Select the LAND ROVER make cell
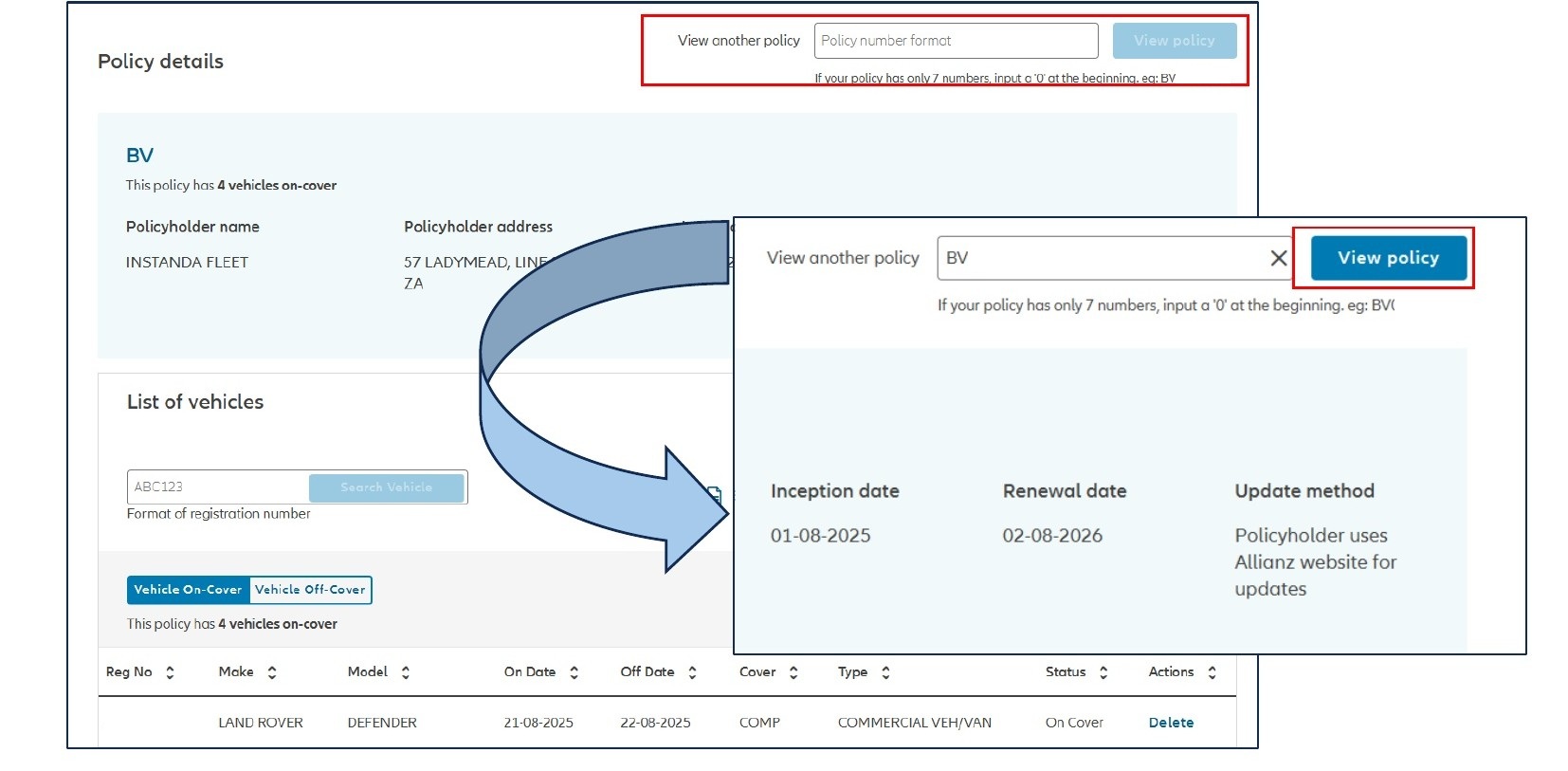1568x771 pixels. pos(261,723)
